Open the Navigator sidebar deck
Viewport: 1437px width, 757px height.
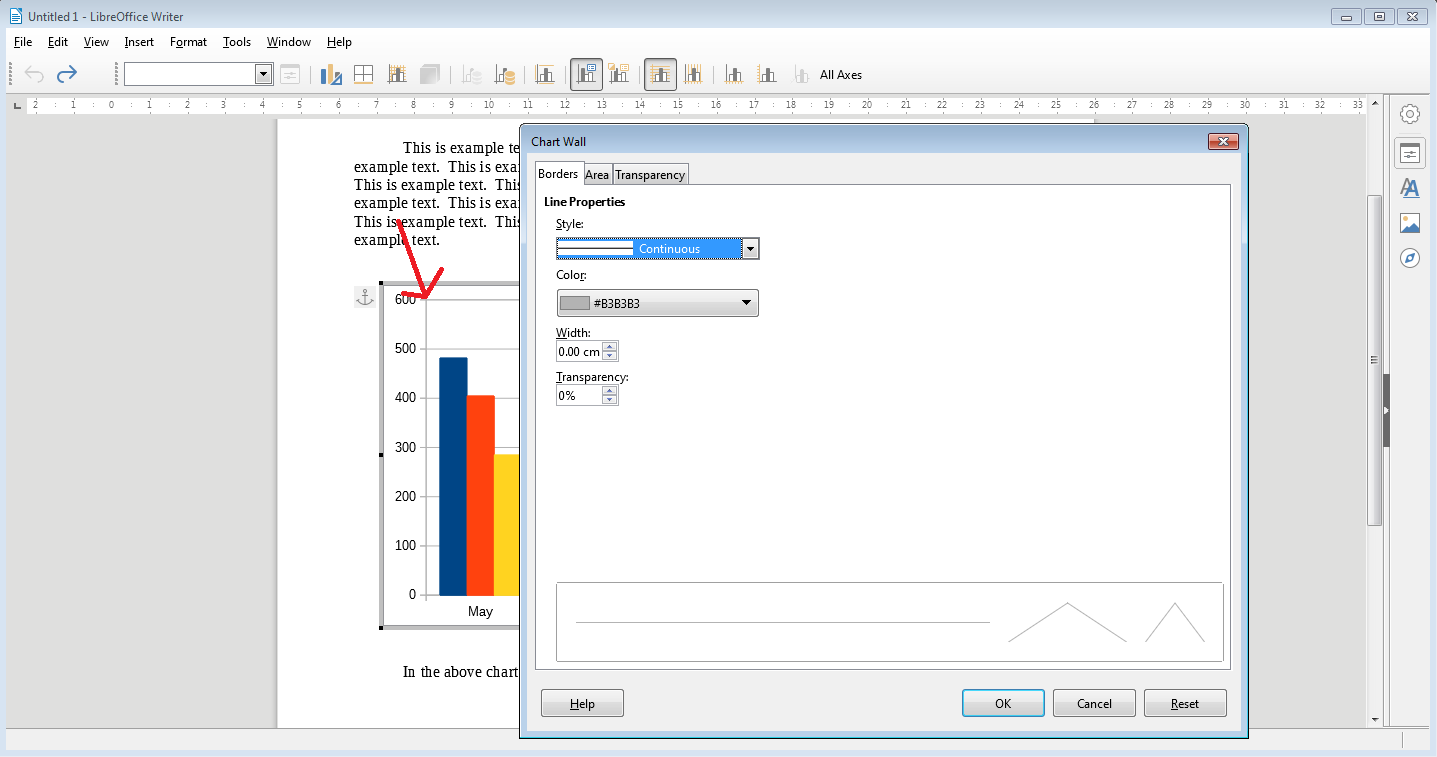click(x=1410, y=258)
